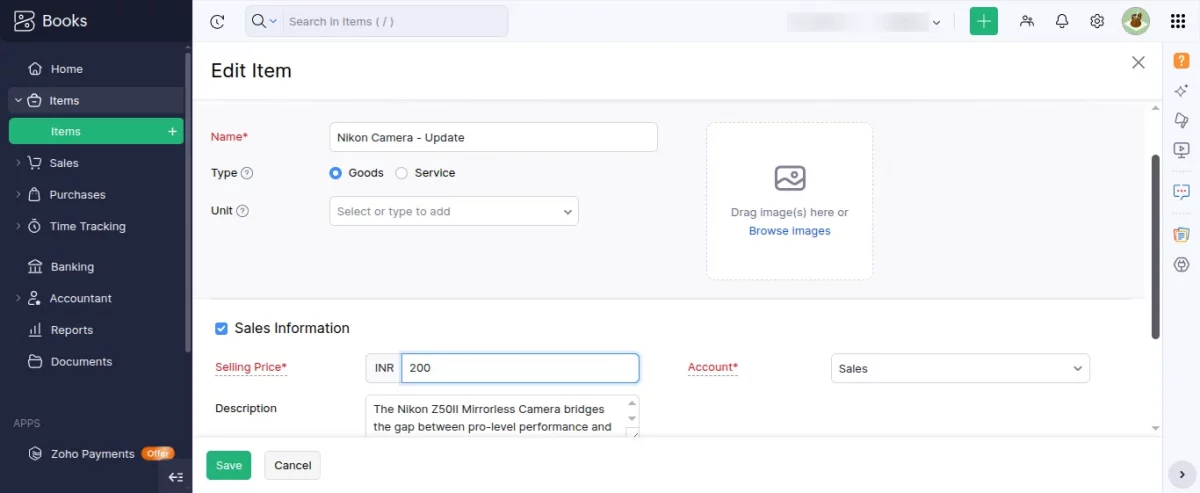Open the user profile avatar
Image resolution: width=1200 pixels, height=493 pixels.
pos(1136,21)
